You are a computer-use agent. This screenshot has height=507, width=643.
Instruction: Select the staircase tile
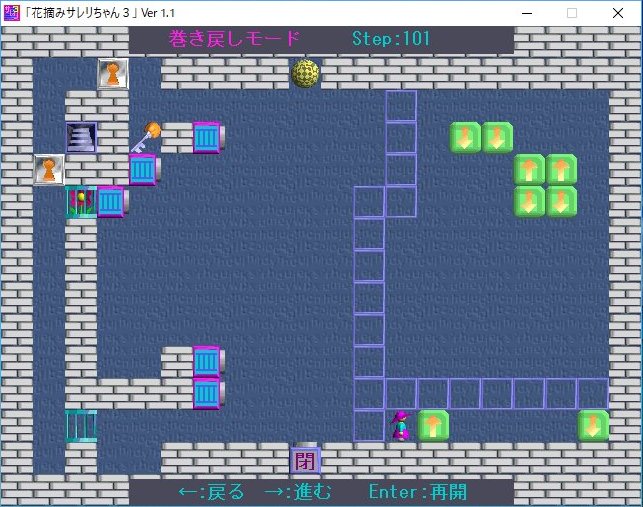tap(81, 137)
